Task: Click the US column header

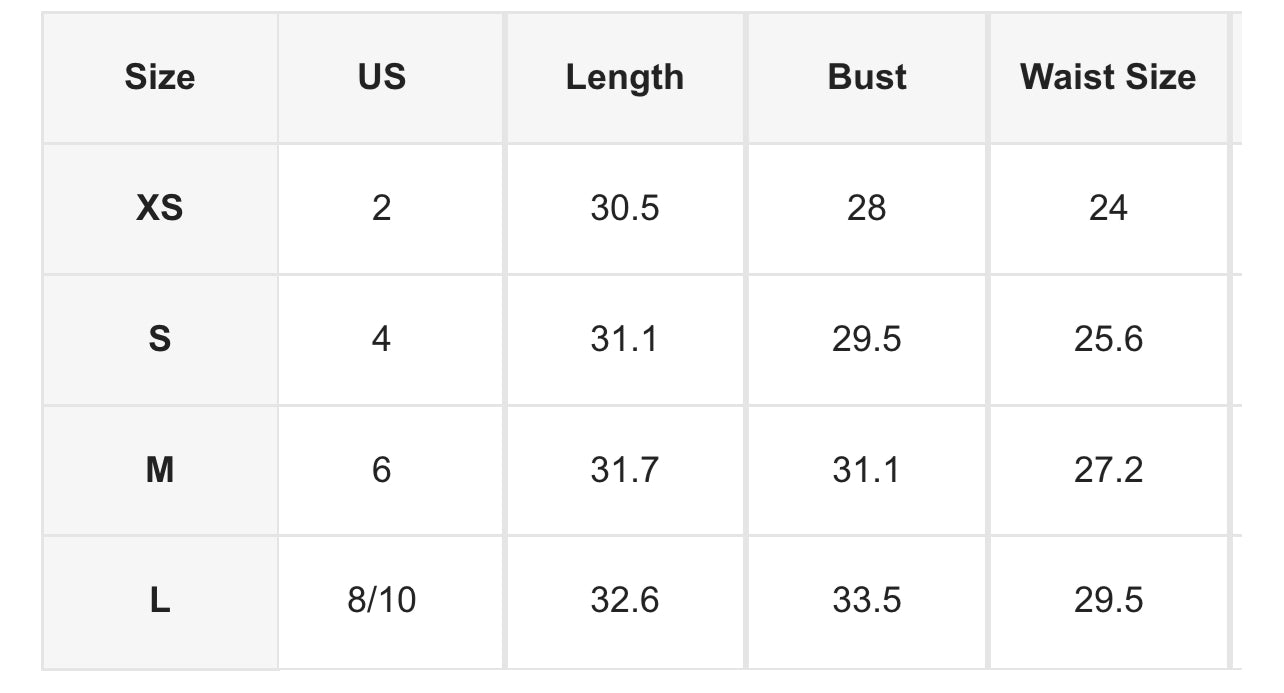Action: tap(382, 77)
